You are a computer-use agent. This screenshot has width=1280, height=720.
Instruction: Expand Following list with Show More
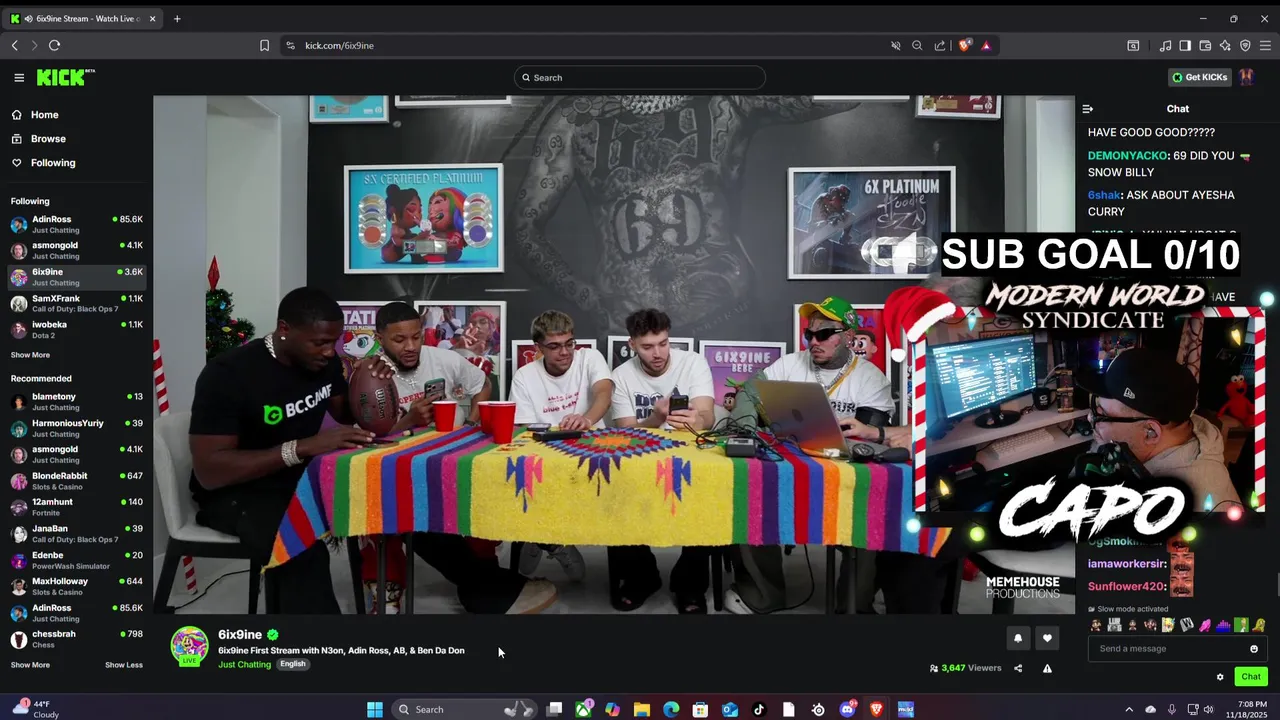pos(30,355)
